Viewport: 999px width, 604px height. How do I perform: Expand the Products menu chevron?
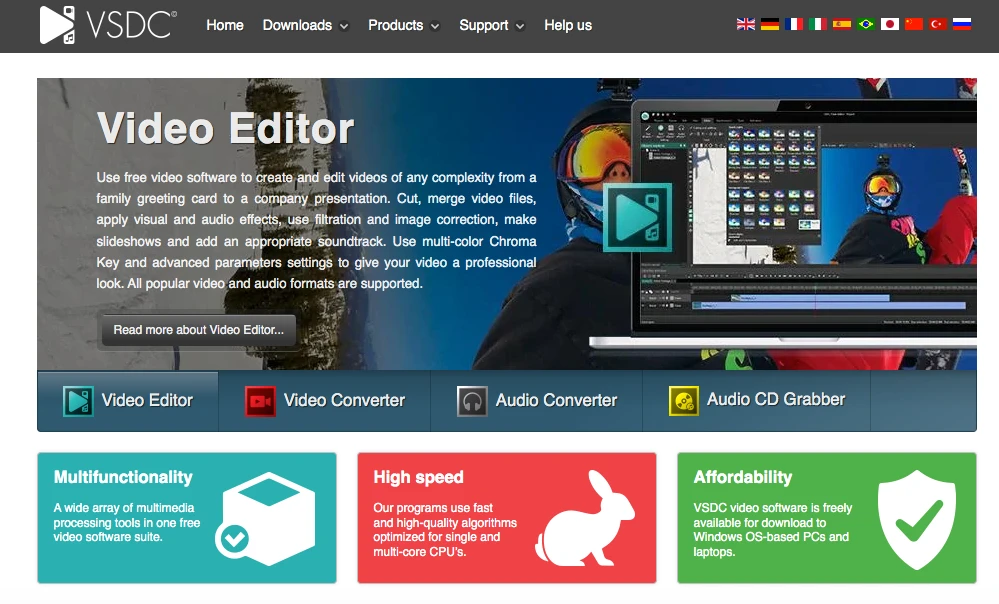tap(435, 27)
